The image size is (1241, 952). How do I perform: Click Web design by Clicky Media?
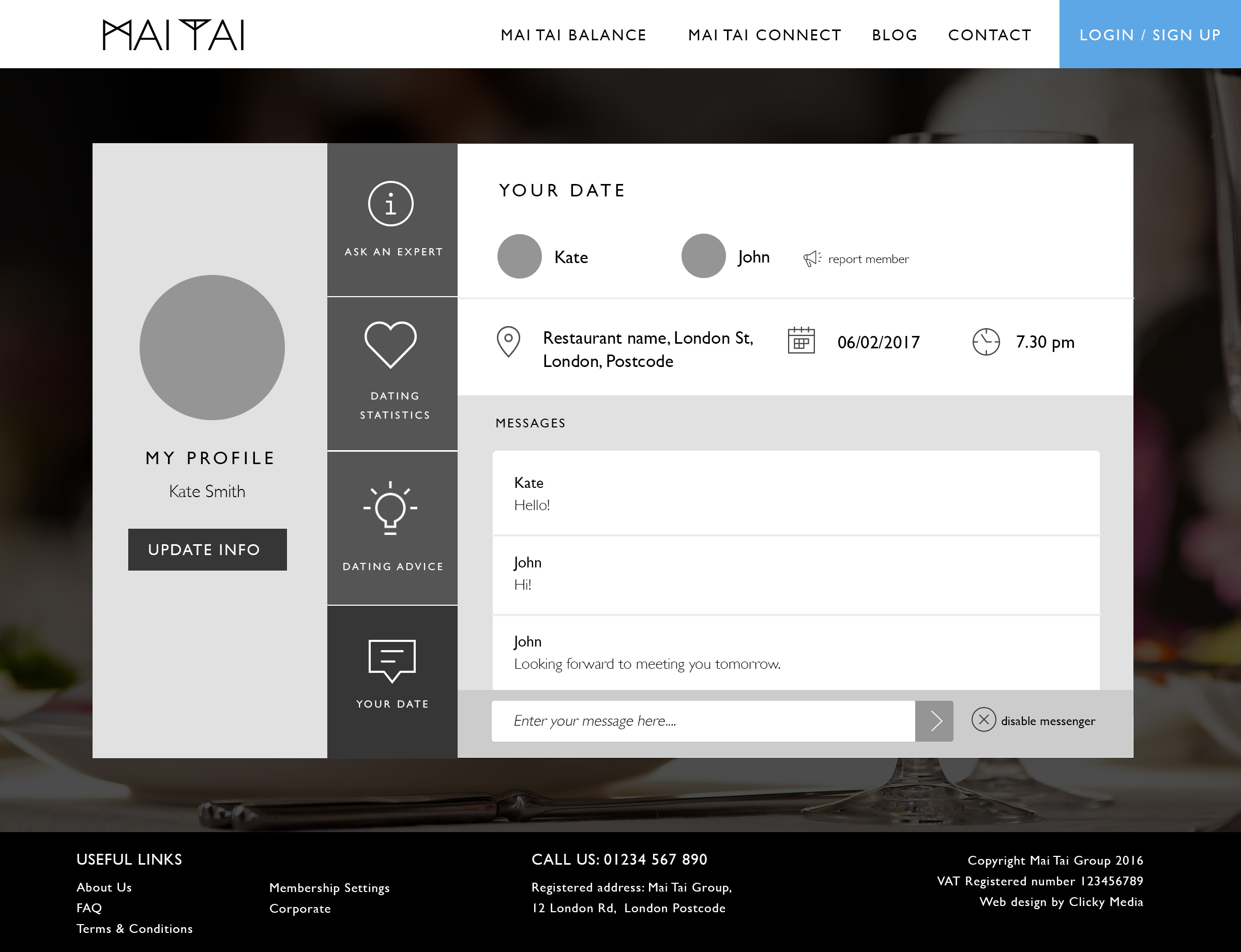click(1061, 901)
